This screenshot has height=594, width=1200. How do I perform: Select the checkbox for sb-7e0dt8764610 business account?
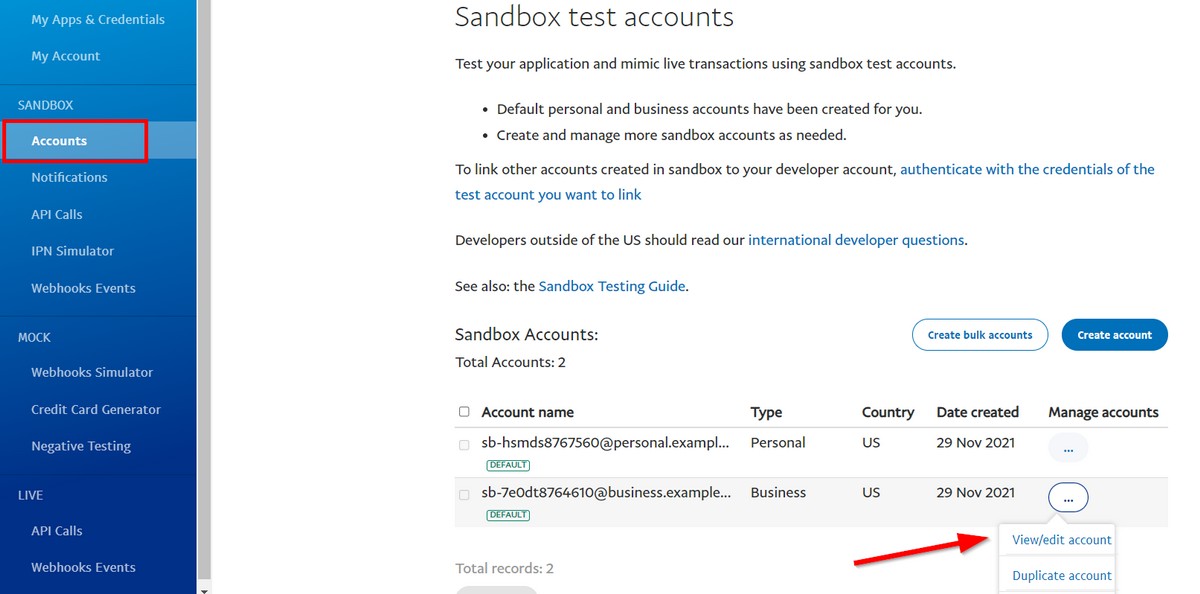coord(464,495)
